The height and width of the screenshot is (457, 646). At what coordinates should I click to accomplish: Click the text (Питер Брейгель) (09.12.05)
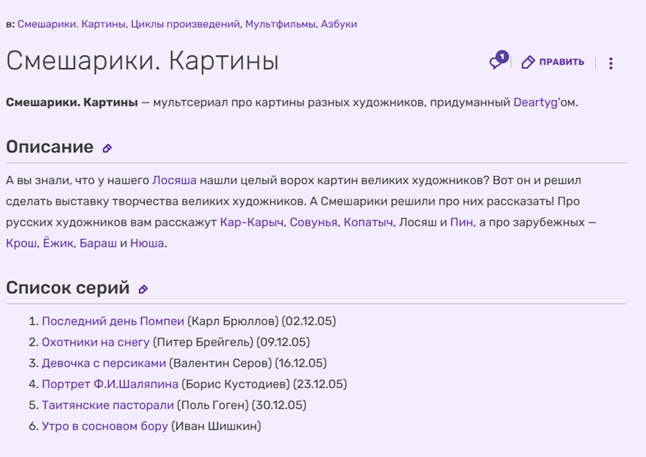[x=232, y=342]
